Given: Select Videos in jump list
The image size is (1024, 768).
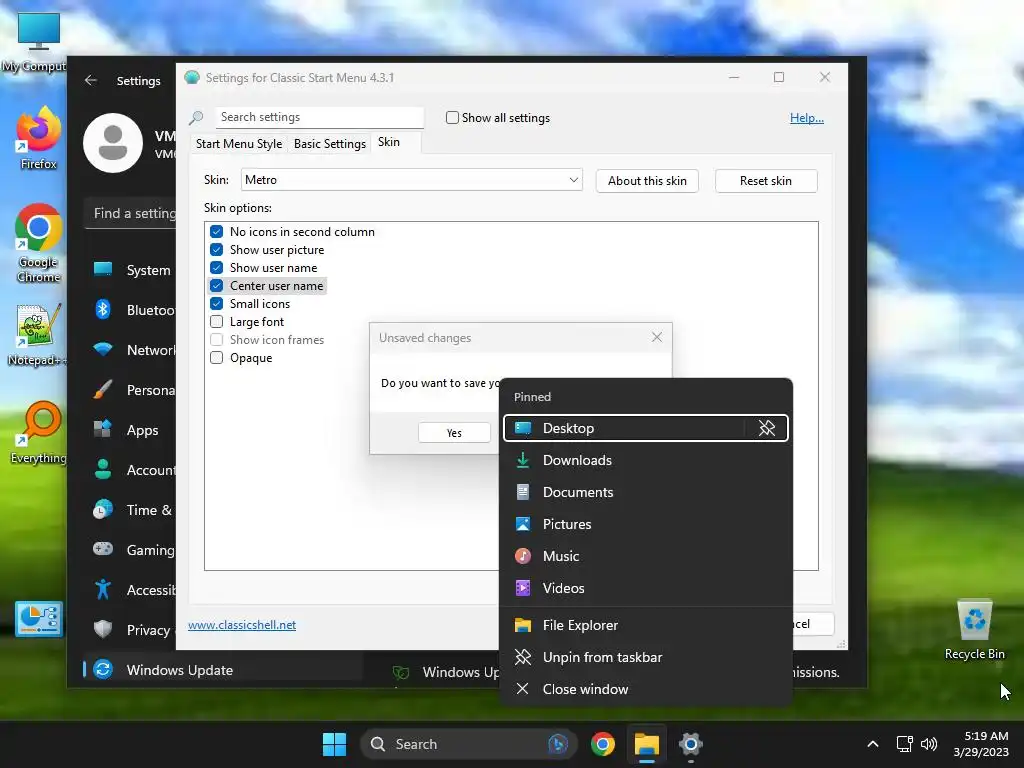Looking at the screenshot, I should [x=645, y=588].
